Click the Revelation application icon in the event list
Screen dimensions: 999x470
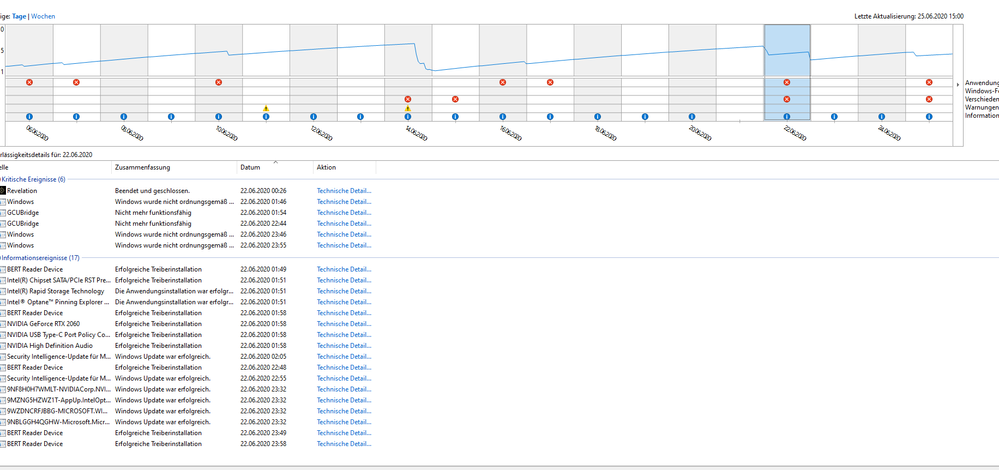3,190
